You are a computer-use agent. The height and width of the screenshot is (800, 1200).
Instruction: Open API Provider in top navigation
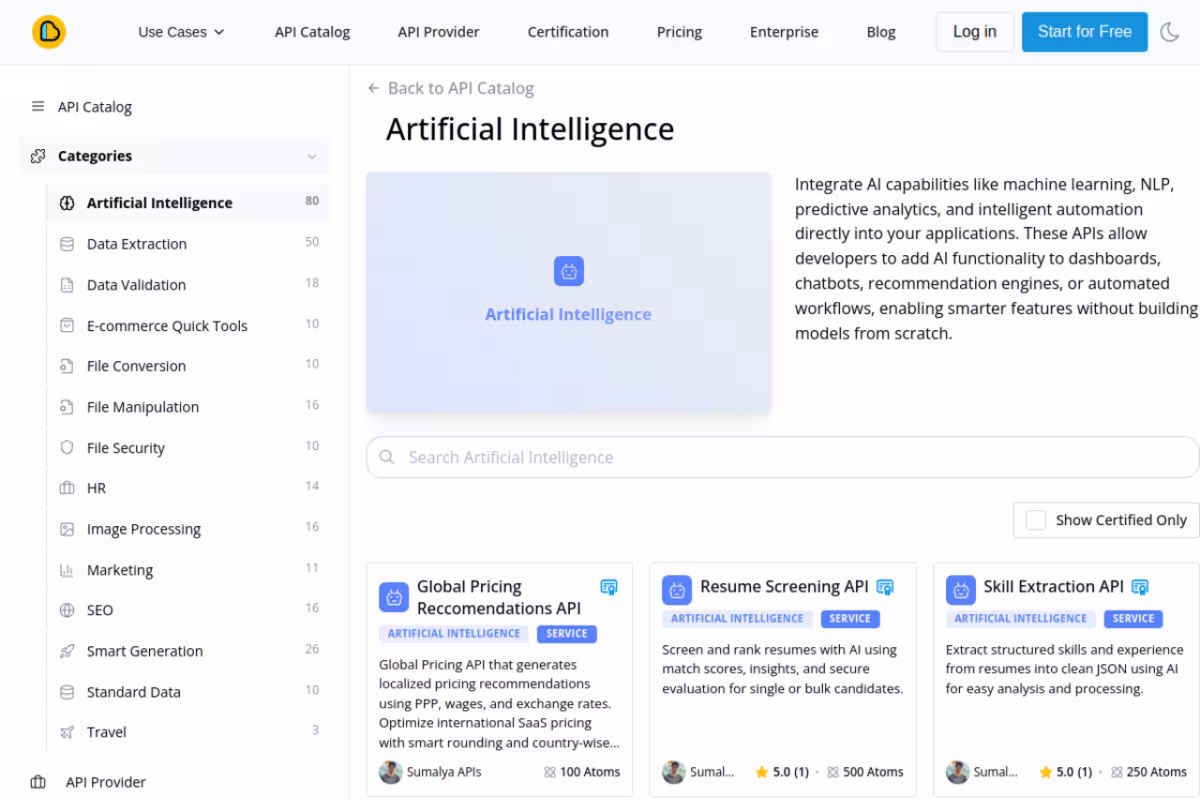click(x=438, y=32)
